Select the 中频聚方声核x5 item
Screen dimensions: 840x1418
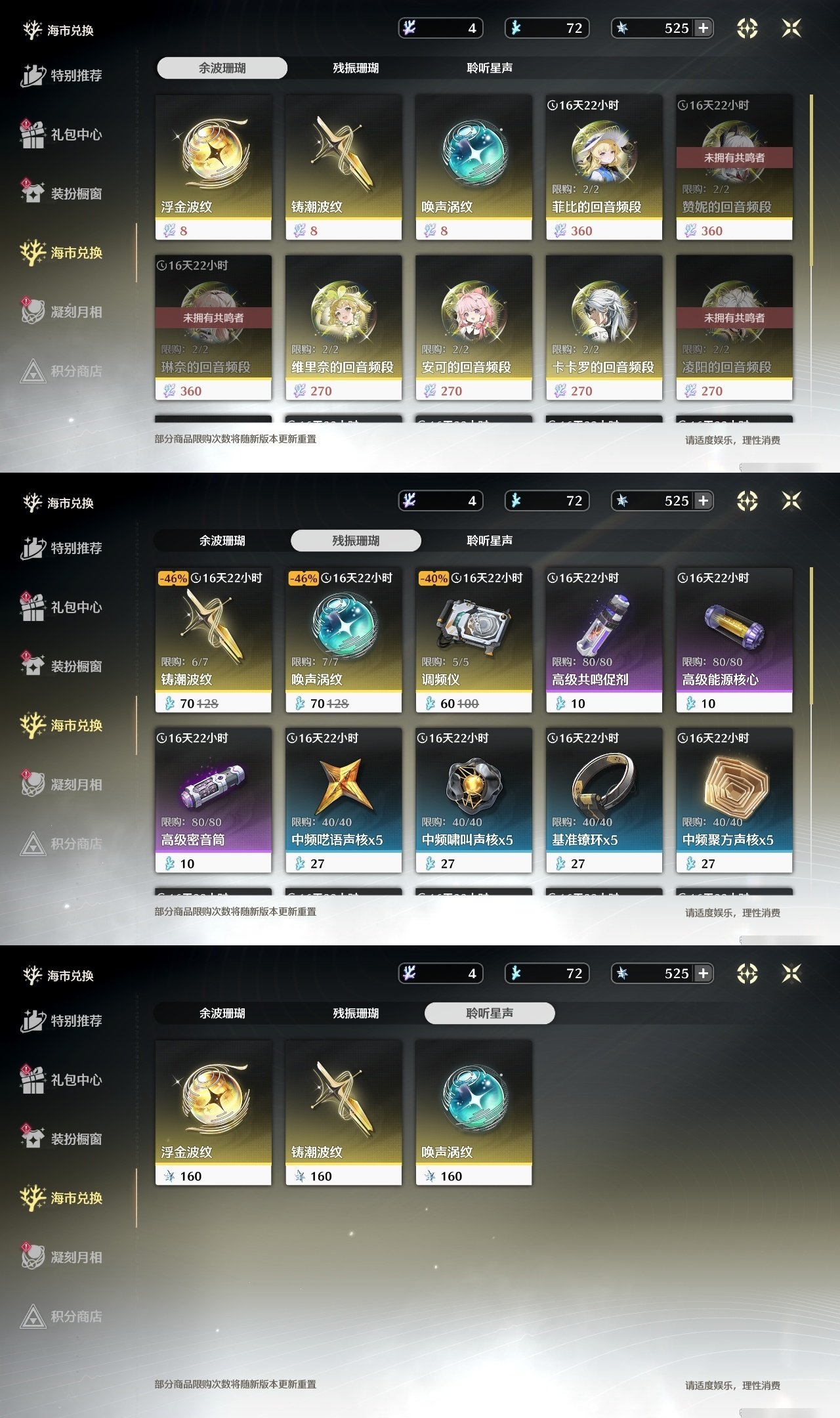pyautogui.click(x=734, y=800)
